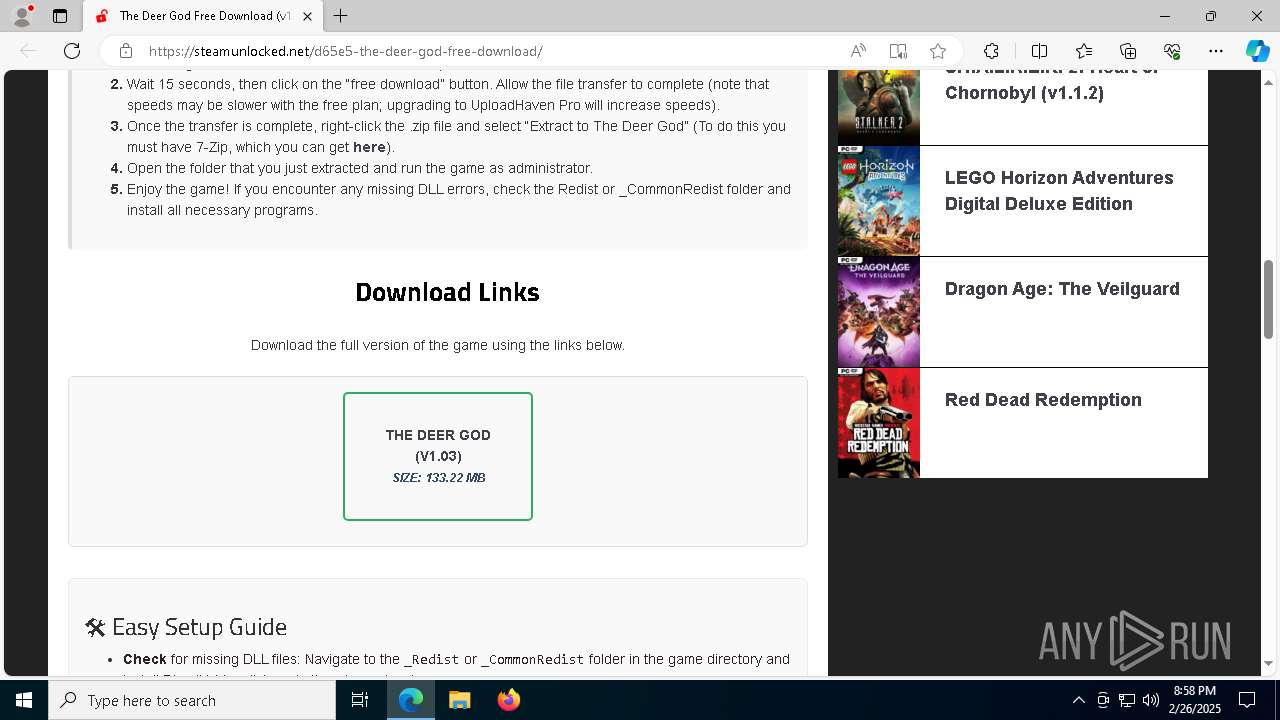Open Task View icon

(360, 700)
